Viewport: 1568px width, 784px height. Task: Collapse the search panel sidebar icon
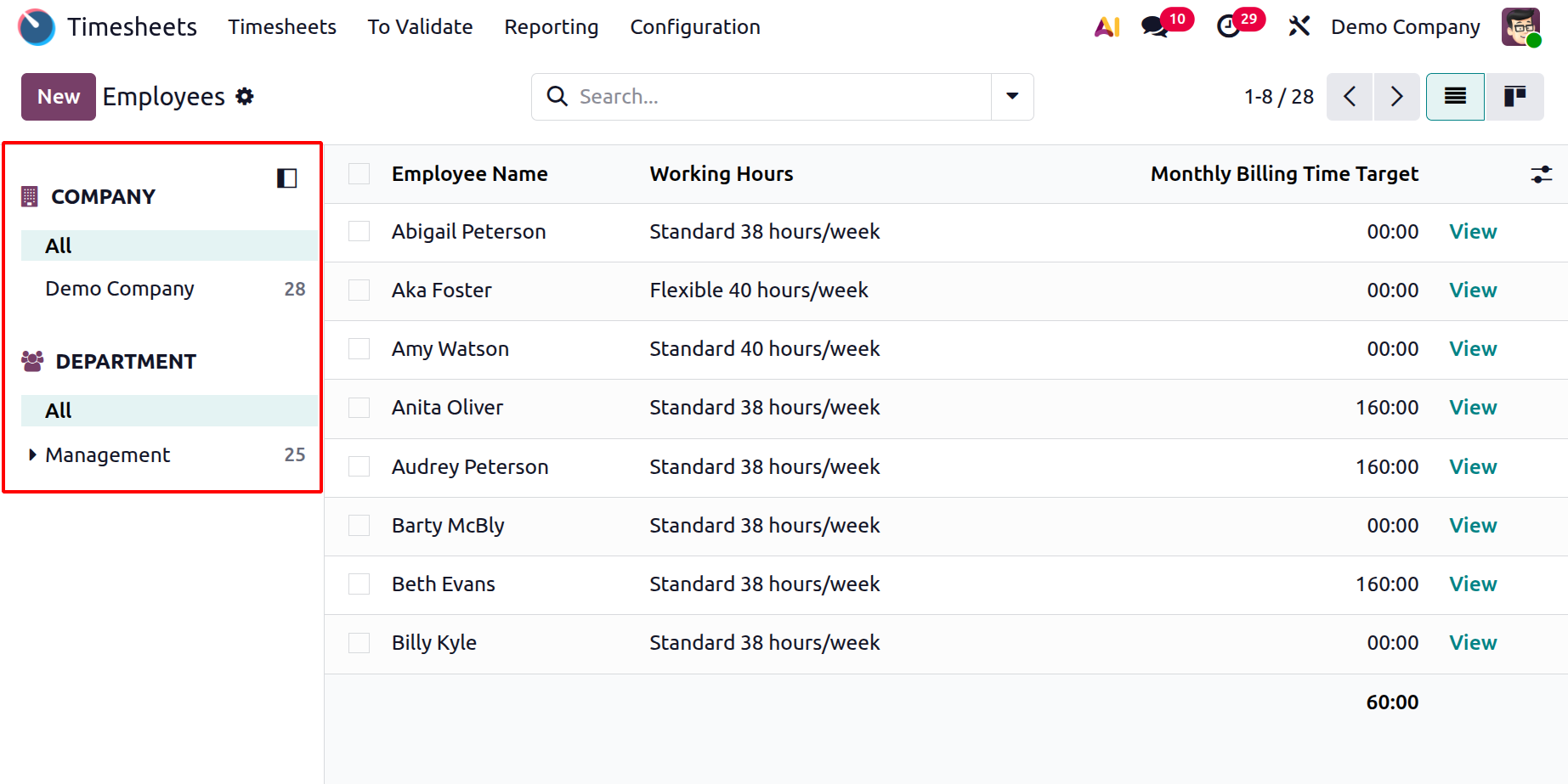[286, 178]
